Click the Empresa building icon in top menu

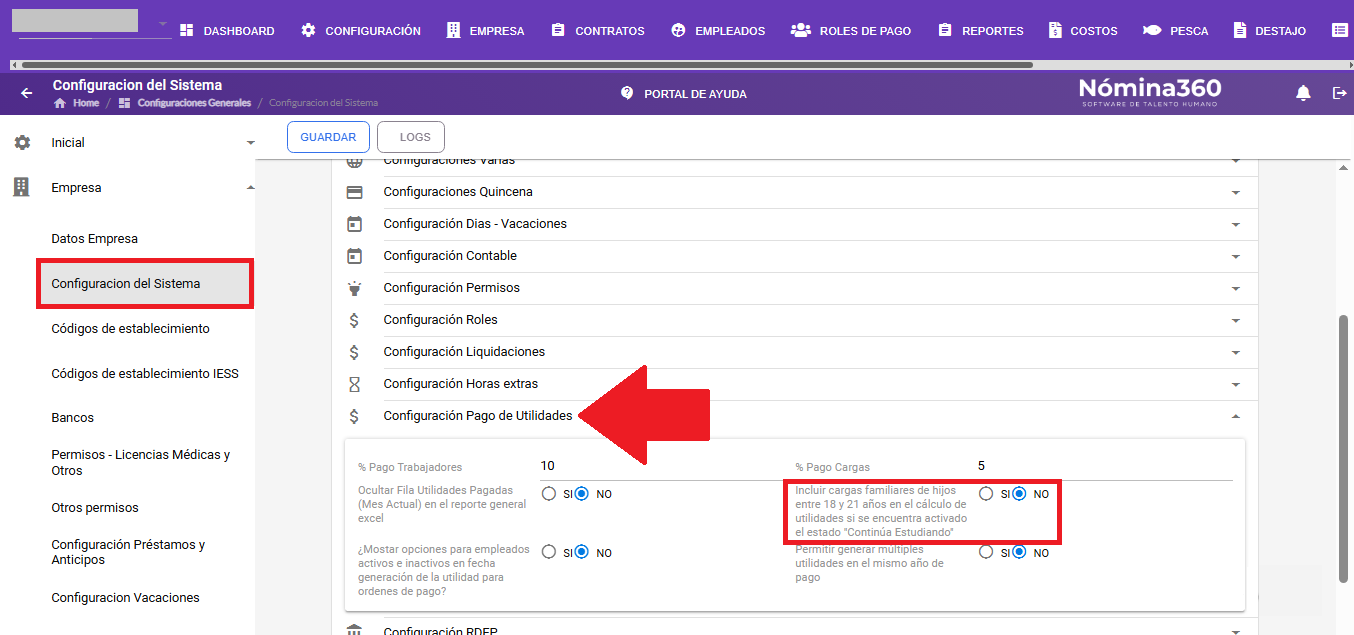pos(454,30)
